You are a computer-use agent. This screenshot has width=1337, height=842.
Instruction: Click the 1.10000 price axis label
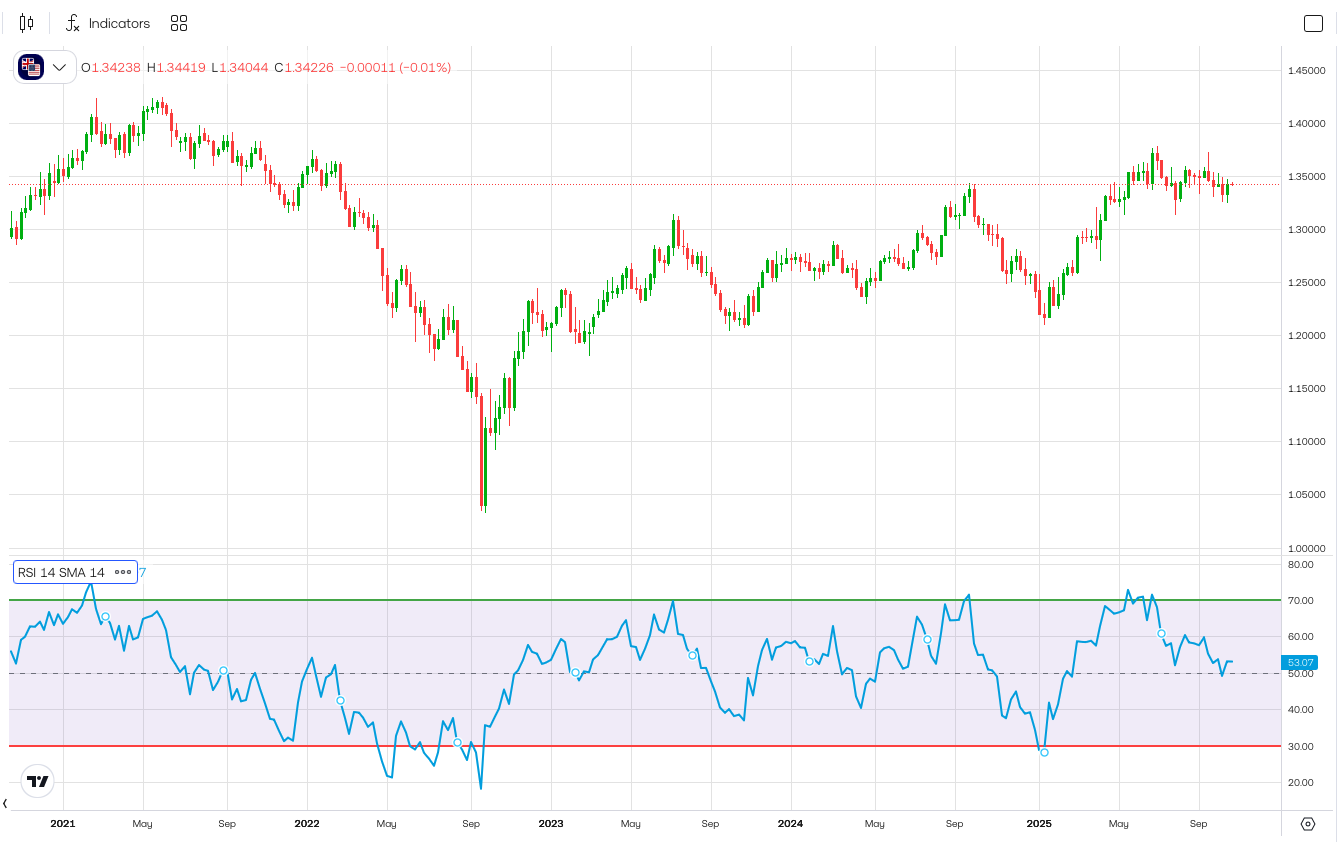pos(1307,442)
